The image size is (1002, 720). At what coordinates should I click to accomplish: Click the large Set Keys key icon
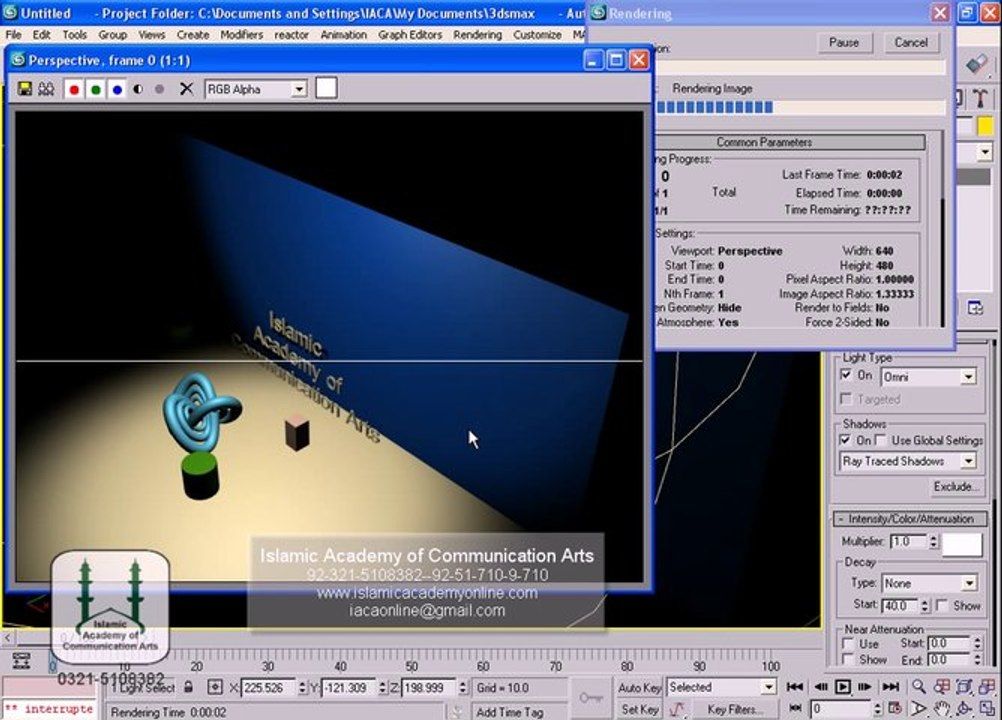point(591,698)
